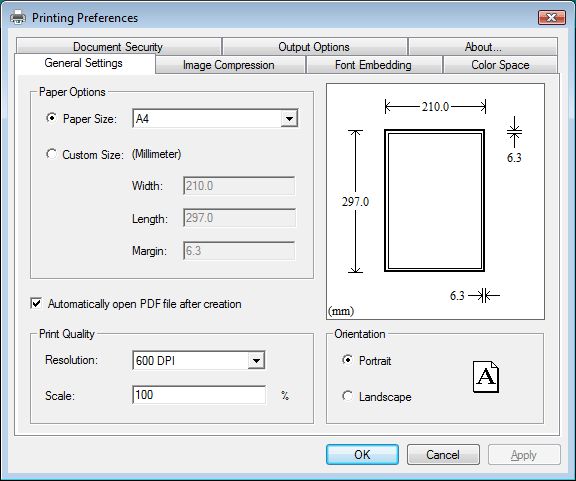
Task: Switch to the Font Embedding tab
Action: [374, 65]
